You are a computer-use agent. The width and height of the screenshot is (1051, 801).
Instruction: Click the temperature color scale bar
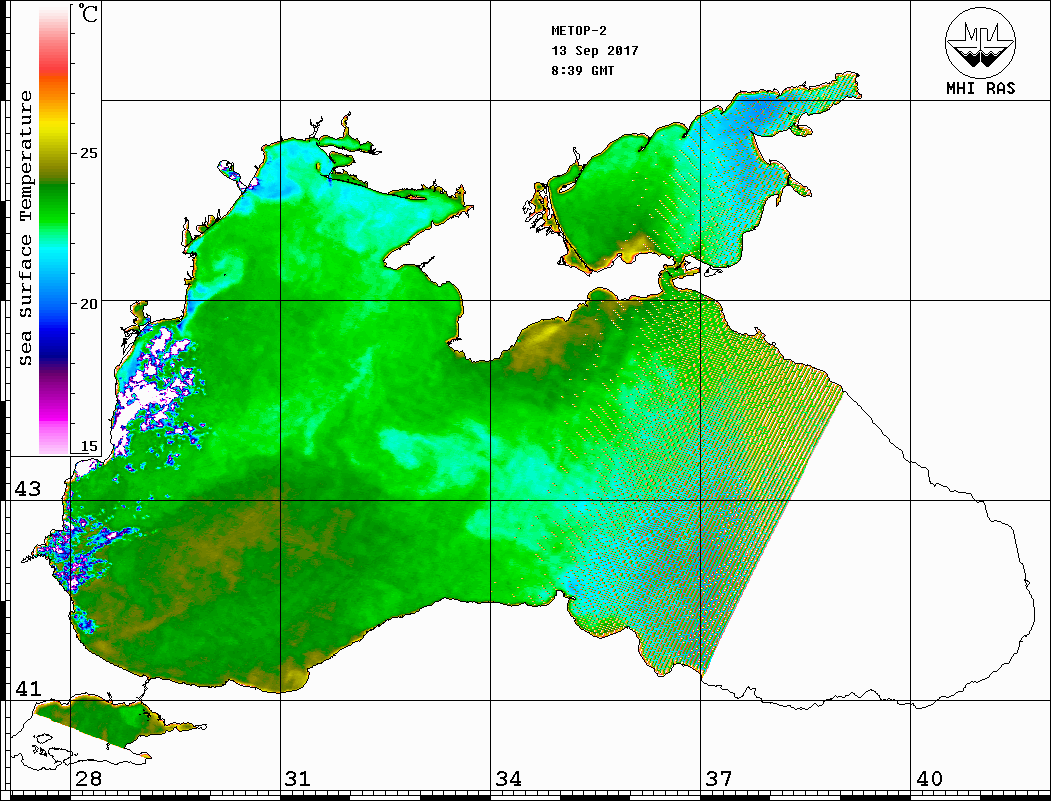pyautogui.click(x=54, y=230)
